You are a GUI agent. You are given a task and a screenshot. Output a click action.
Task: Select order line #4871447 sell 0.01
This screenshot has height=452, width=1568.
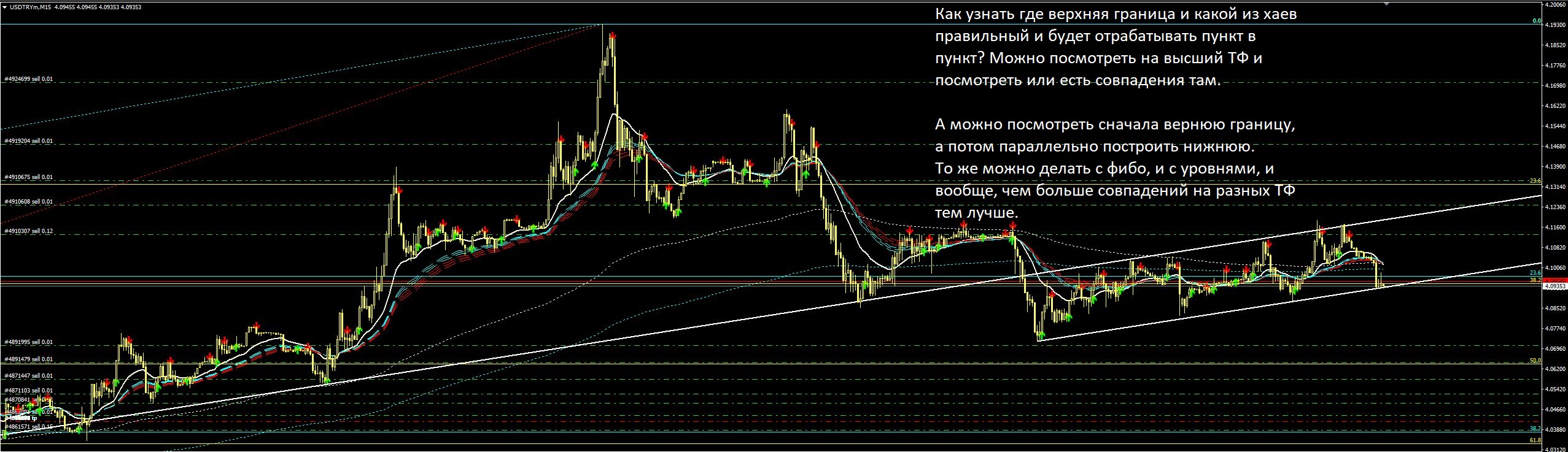click(29, 376)
